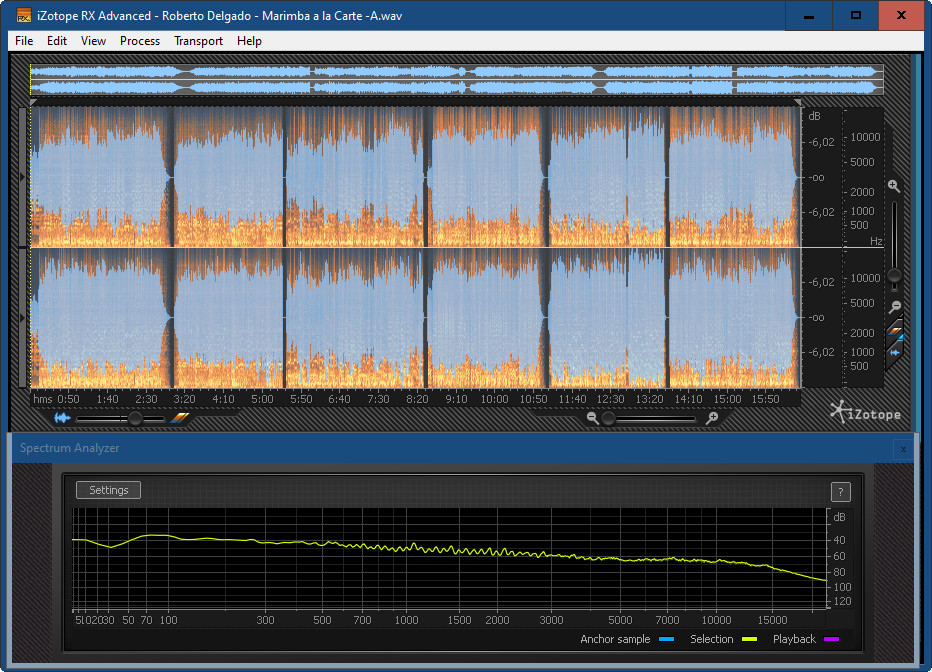Click the 5:00 mark on the time ruler
932x672 pixels.
262,399
